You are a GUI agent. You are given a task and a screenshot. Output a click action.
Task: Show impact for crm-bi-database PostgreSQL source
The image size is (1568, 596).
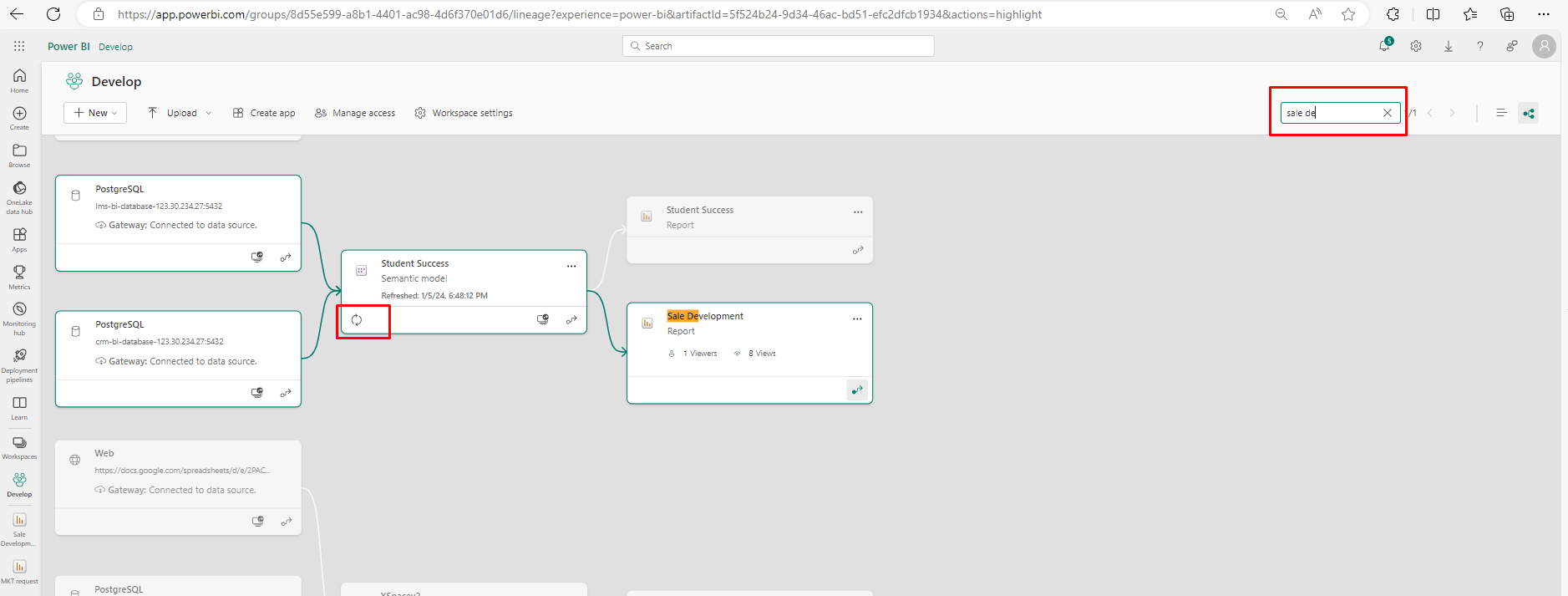(257, 393)
